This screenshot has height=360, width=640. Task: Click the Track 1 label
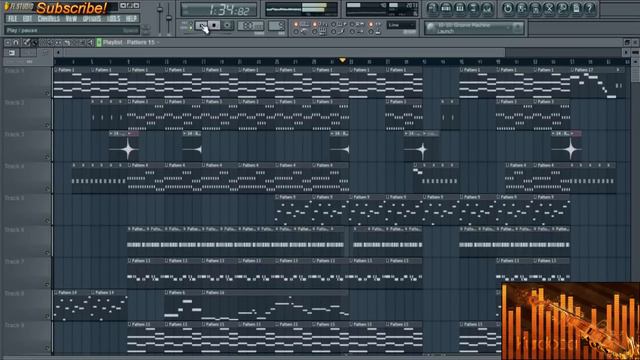(14, 71)
